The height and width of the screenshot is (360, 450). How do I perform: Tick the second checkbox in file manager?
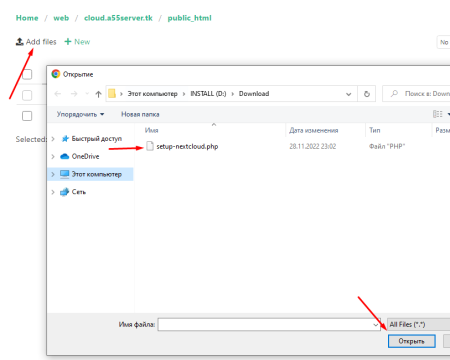(27, 95)
